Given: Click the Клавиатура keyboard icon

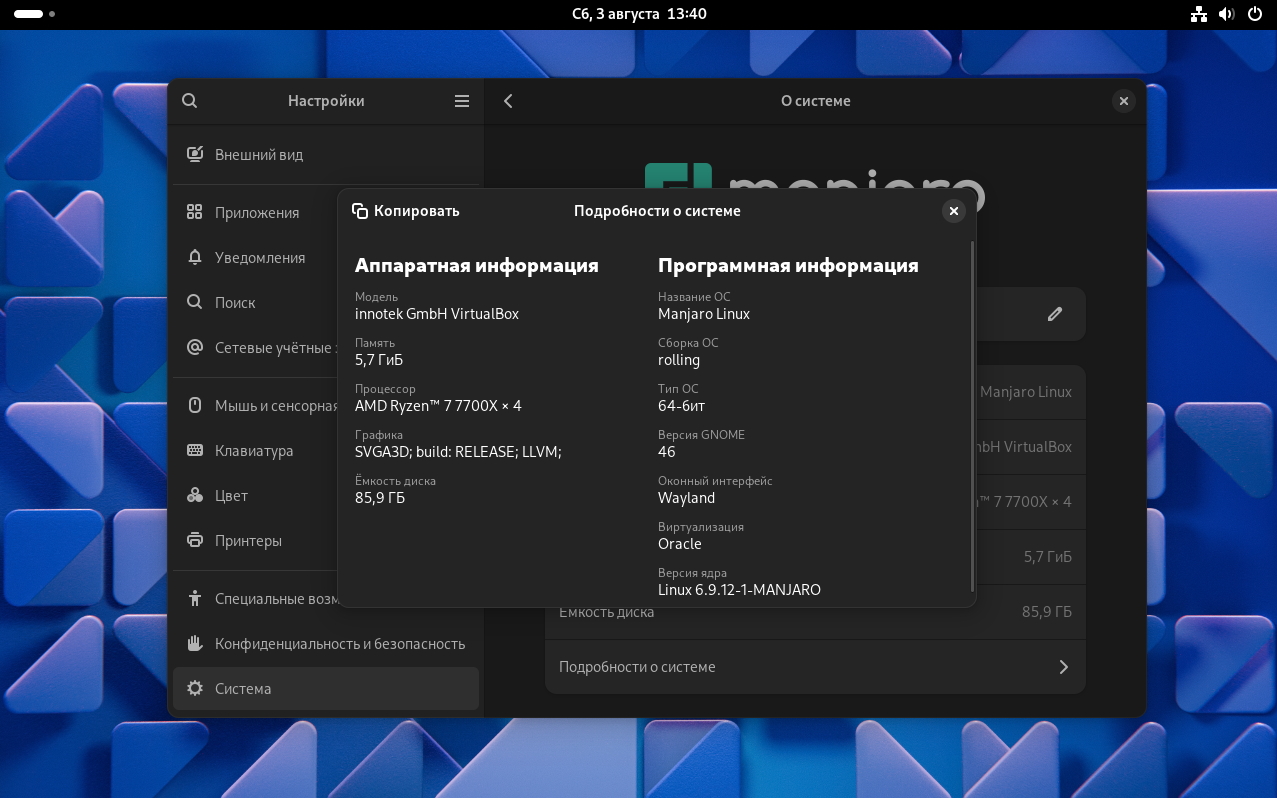Looking at the screenshot, I should [x=195, y=450].
